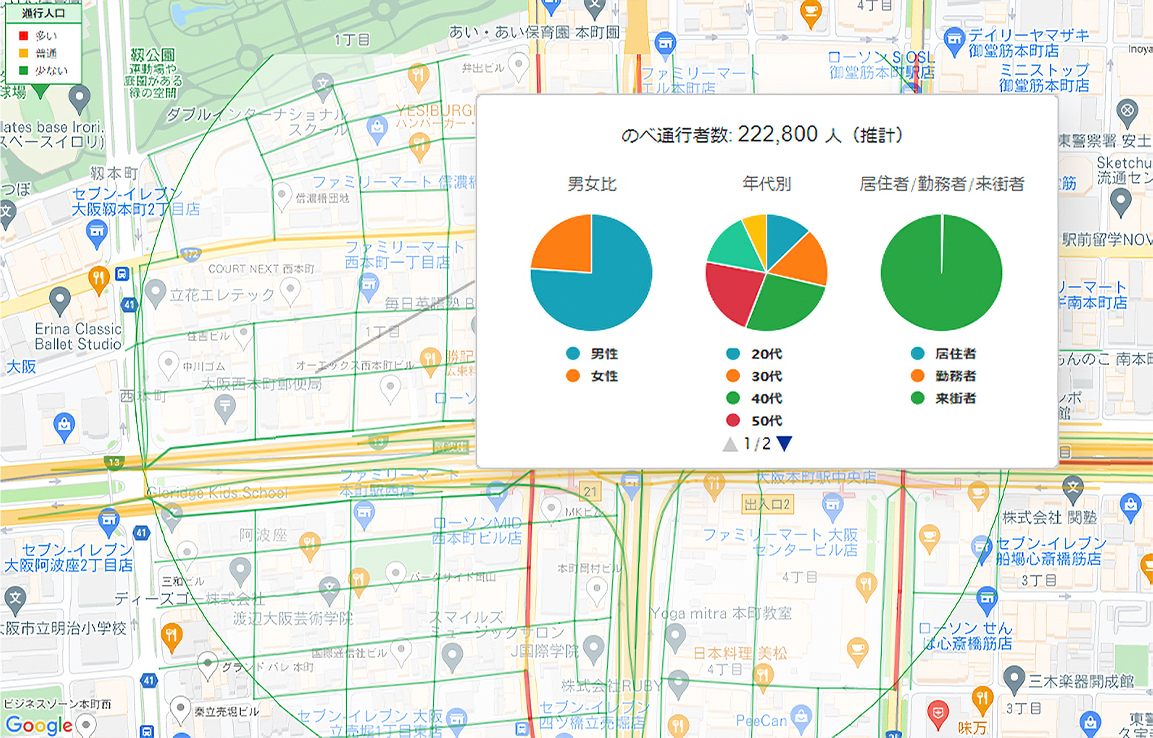Open the 勝吧 restaurant icon
1153x738 pixels.
430,359
